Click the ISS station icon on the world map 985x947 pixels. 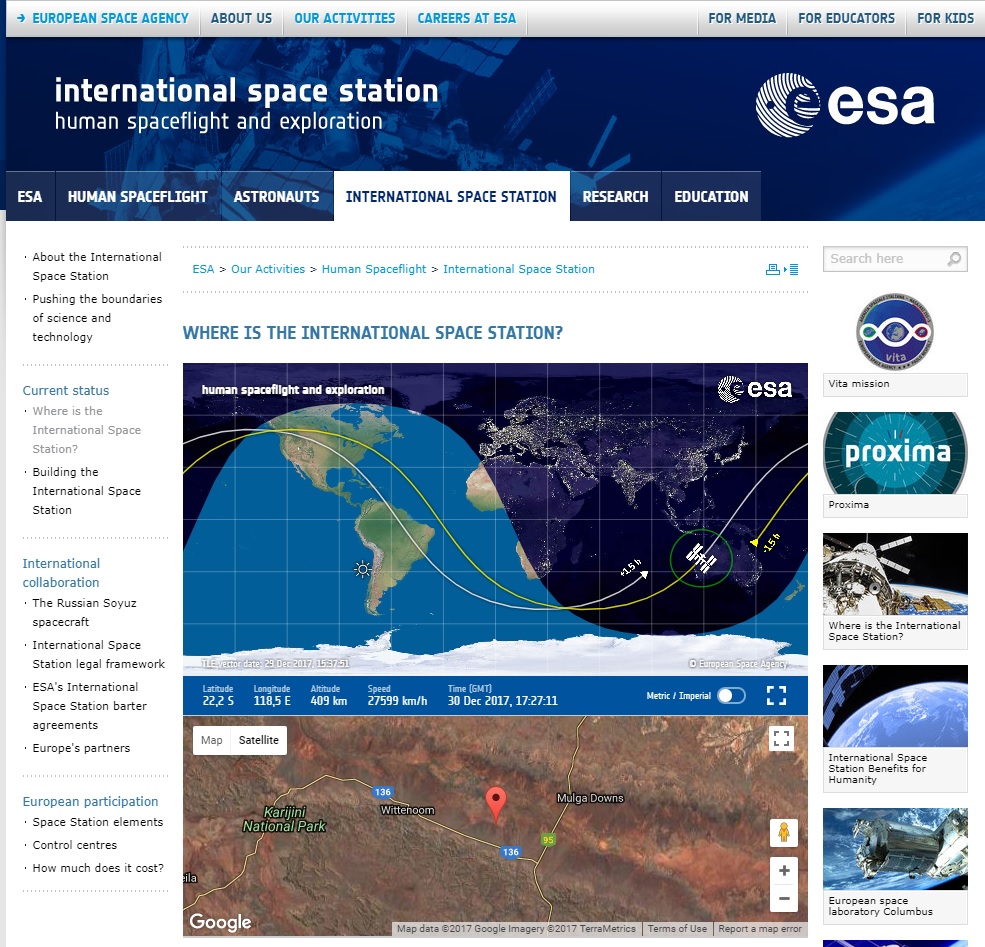701,559
